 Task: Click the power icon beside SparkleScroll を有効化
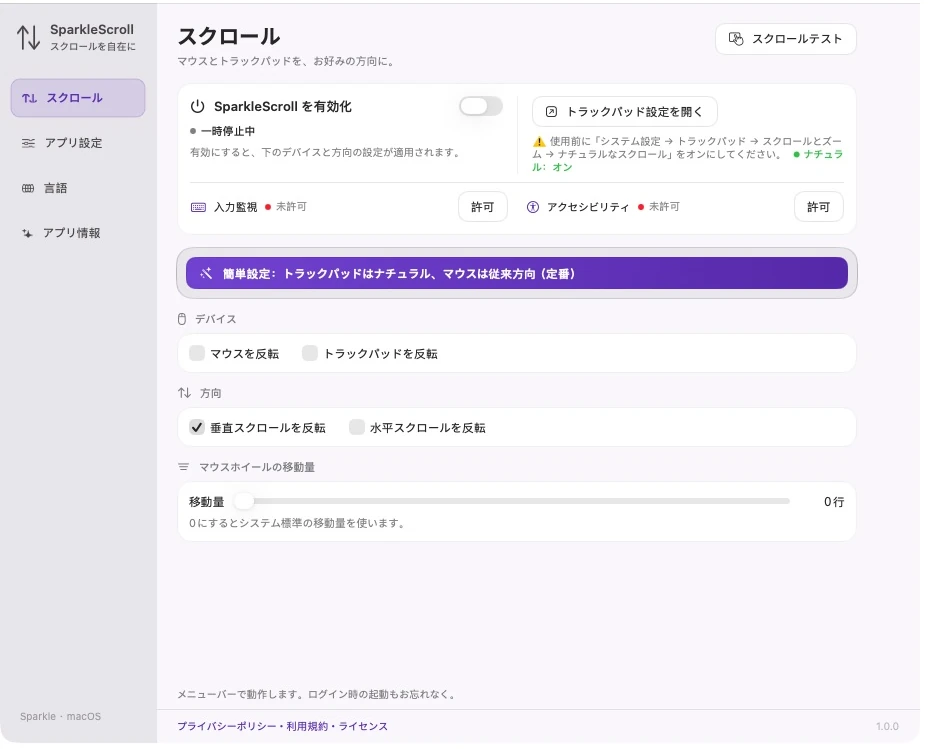pos(198,106)
